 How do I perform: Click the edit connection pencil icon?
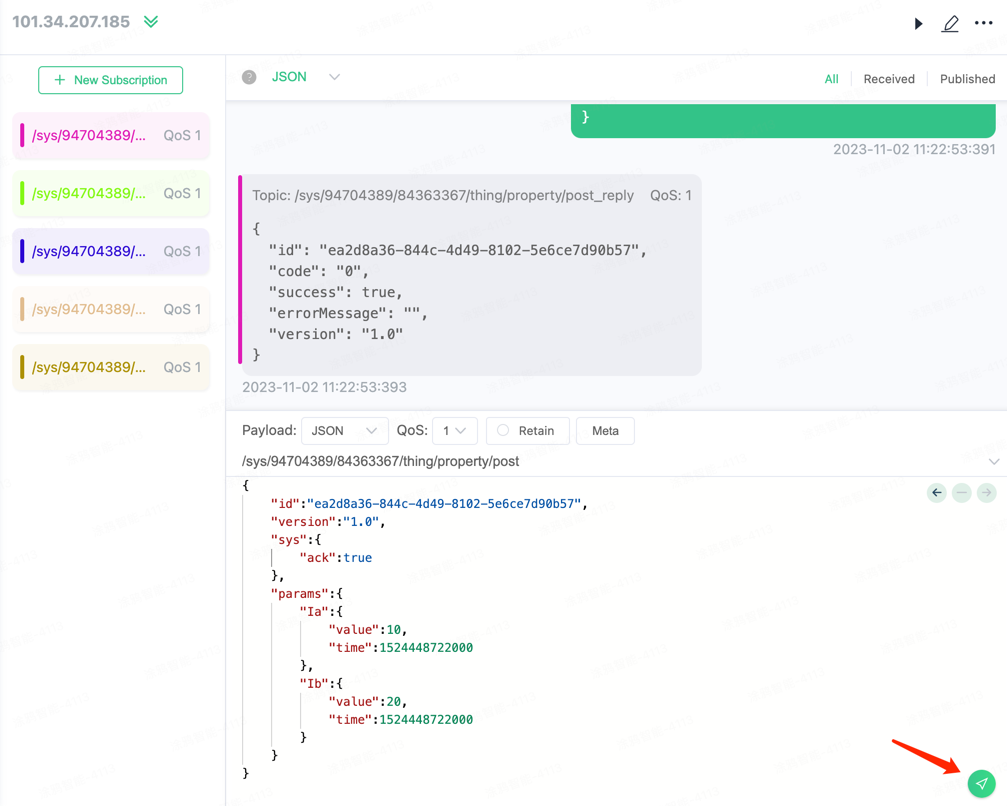coord(950,23)
